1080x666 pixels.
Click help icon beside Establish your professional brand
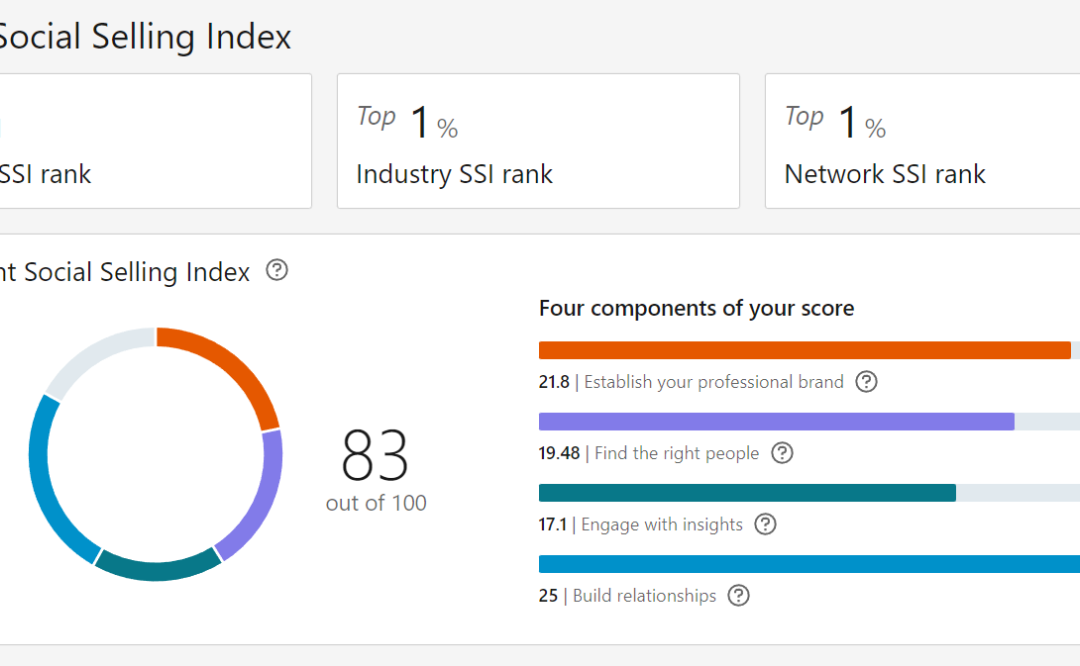(866, 382)
